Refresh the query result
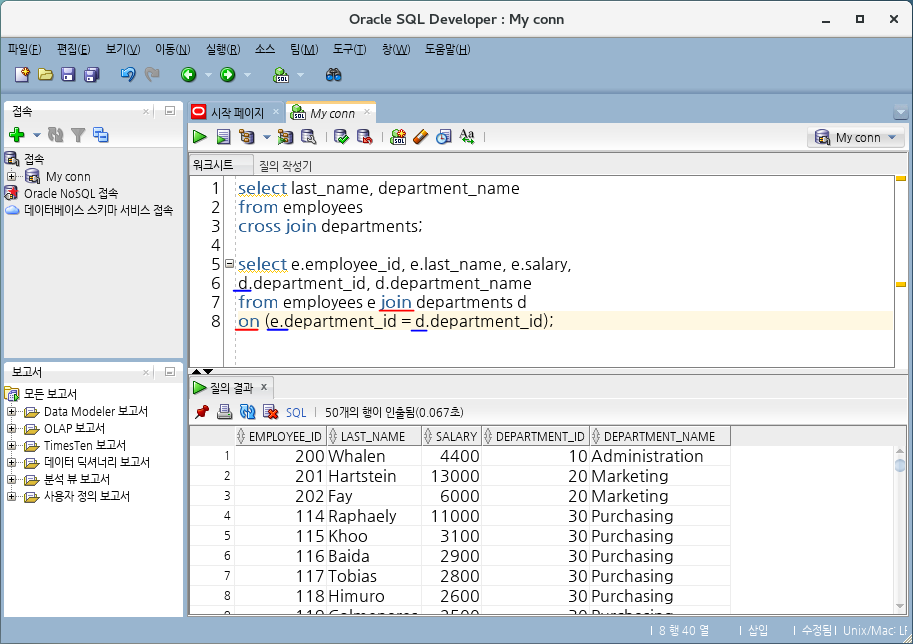 click(x=247, y=412)
